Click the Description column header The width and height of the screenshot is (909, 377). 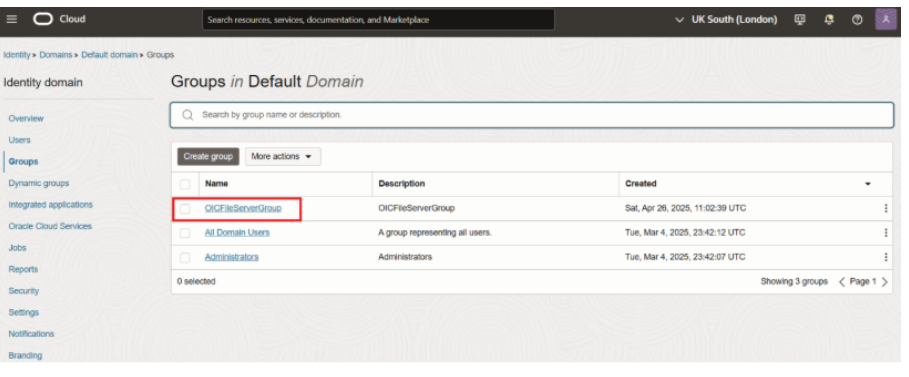tap(402, 184)
